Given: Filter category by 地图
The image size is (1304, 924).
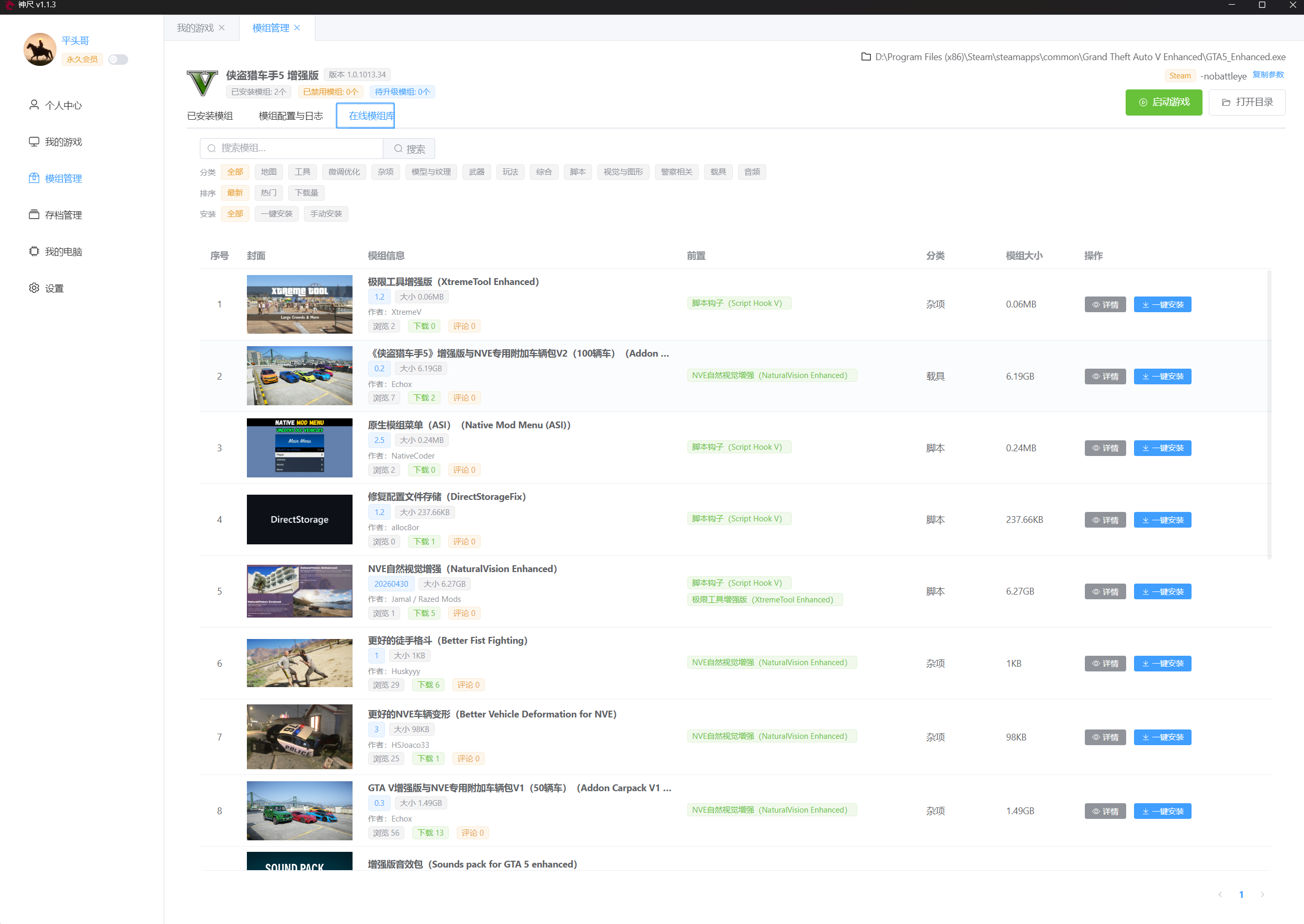Looking at the screenshot, I should click(269, 172).
